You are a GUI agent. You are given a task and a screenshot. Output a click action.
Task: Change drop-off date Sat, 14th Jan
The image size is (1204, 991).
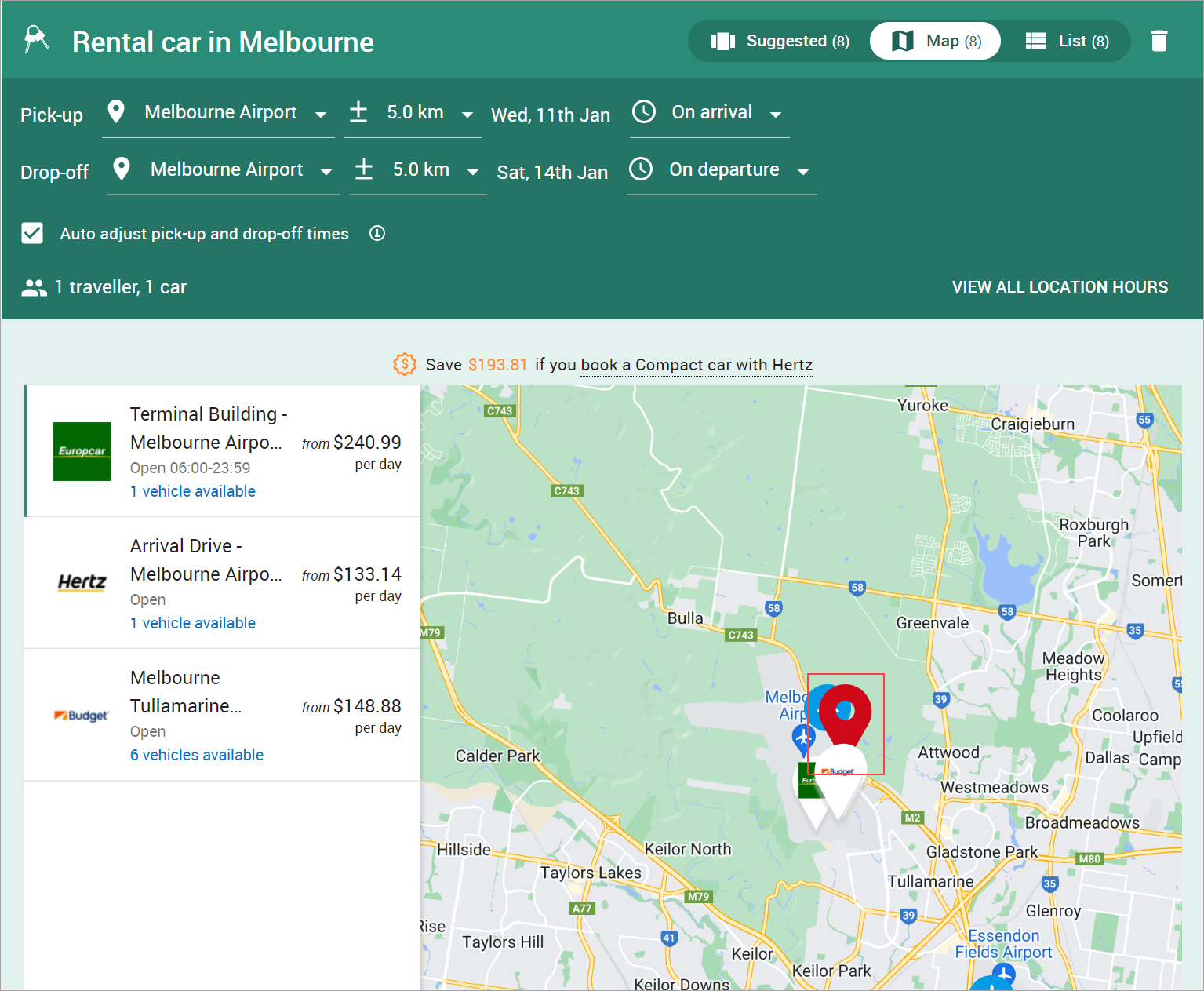click(x=552, y=173)
